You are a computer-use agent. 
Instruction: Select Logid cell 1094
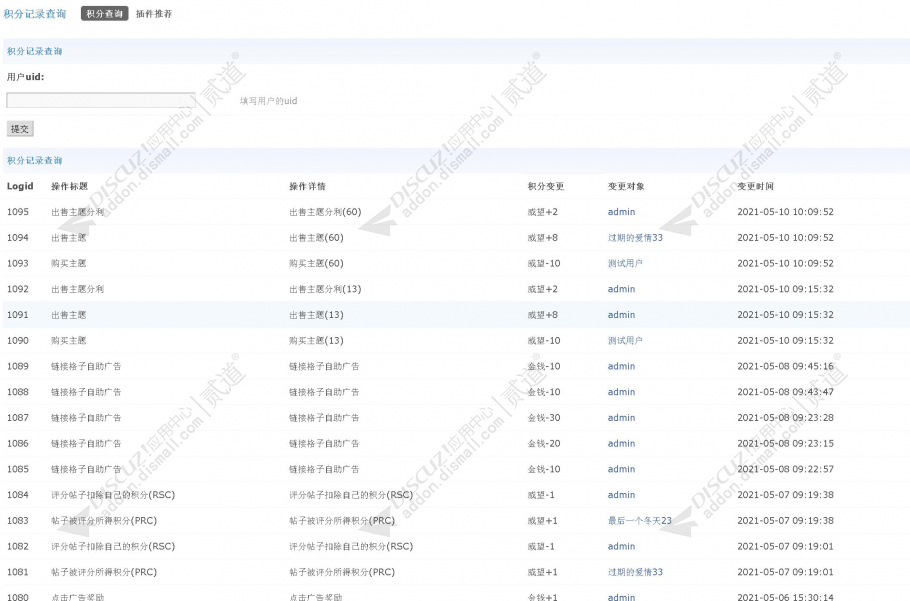pos(17,237)
